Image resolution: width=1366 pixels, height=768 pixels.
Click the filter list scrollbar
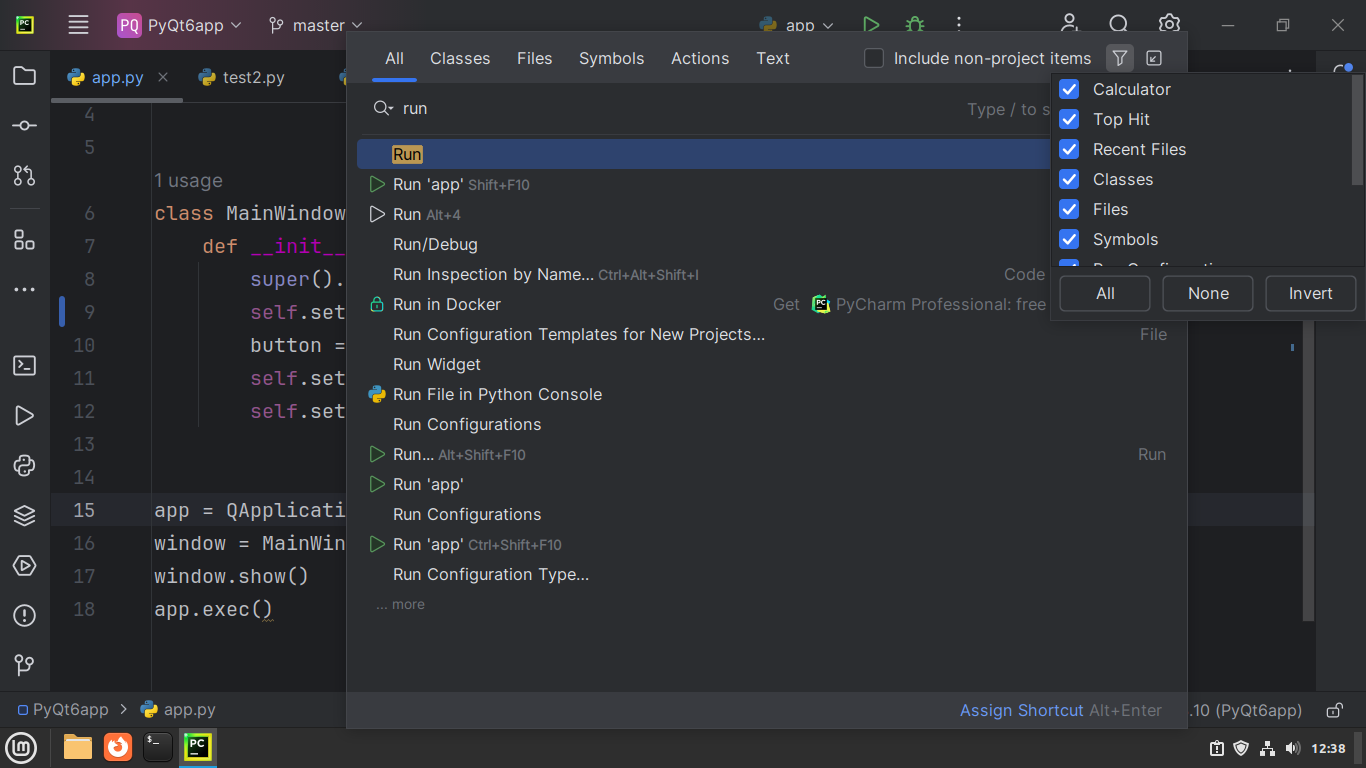point(1357,130)
